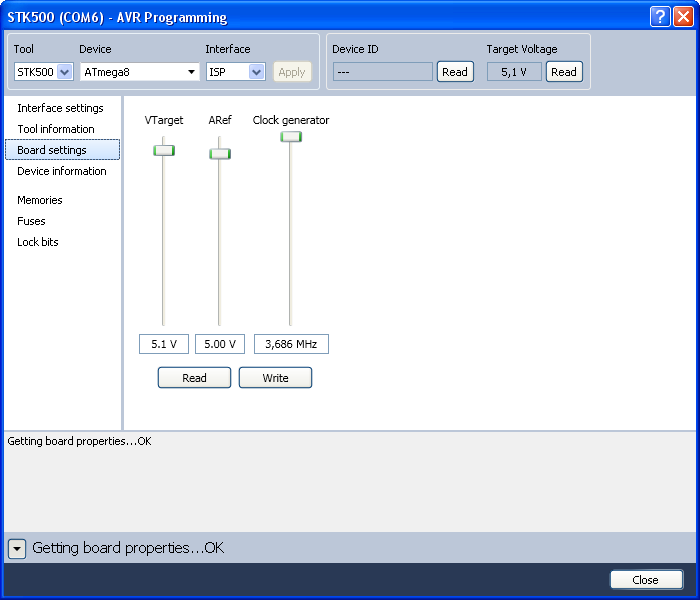Read the board settings
The height and width of the screenshot is (600, 700).
tap(194, 378)
